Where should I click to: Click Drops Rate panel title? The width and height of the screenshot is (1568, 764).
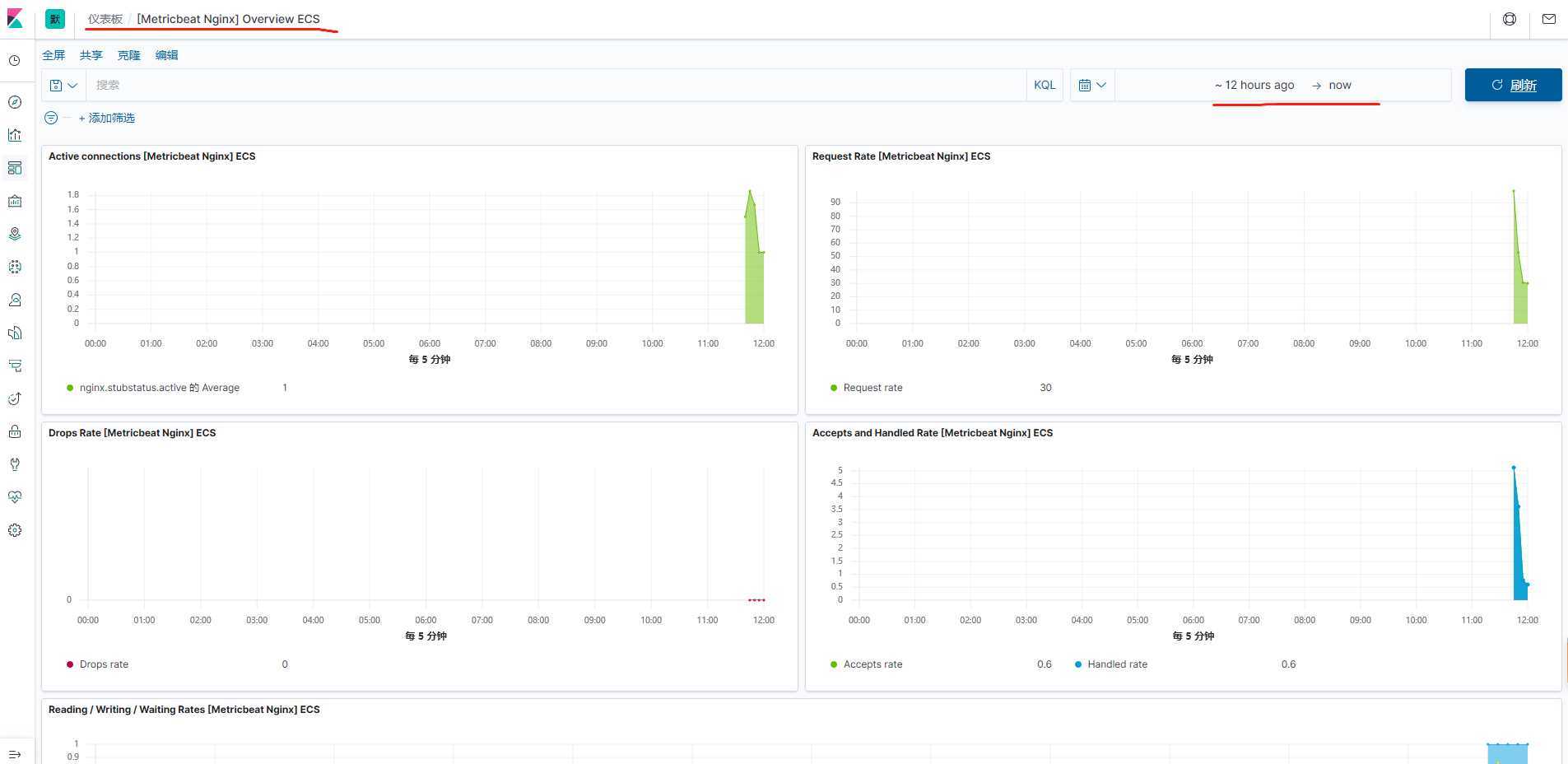click(x=133, y=433)
